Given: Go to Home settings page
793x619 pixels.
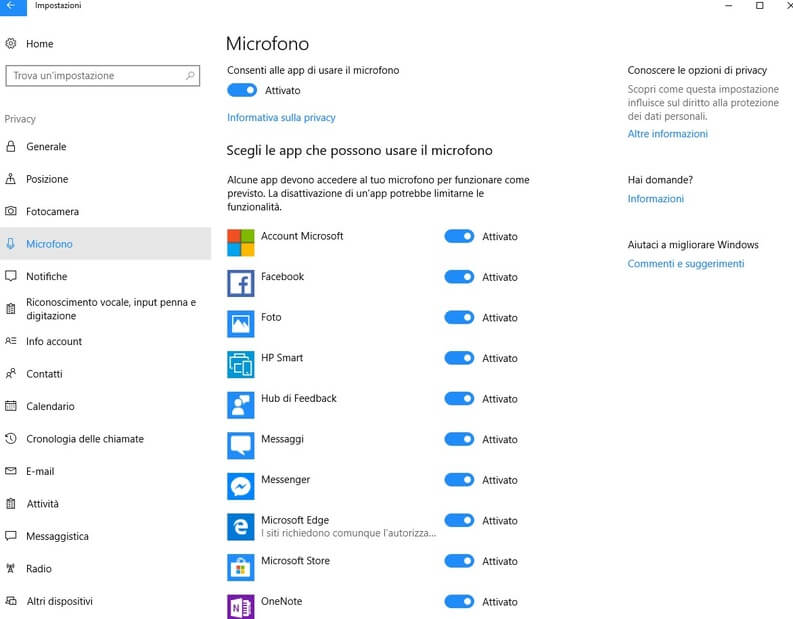Looking at the screenshot, I should (x=105, y=43).
